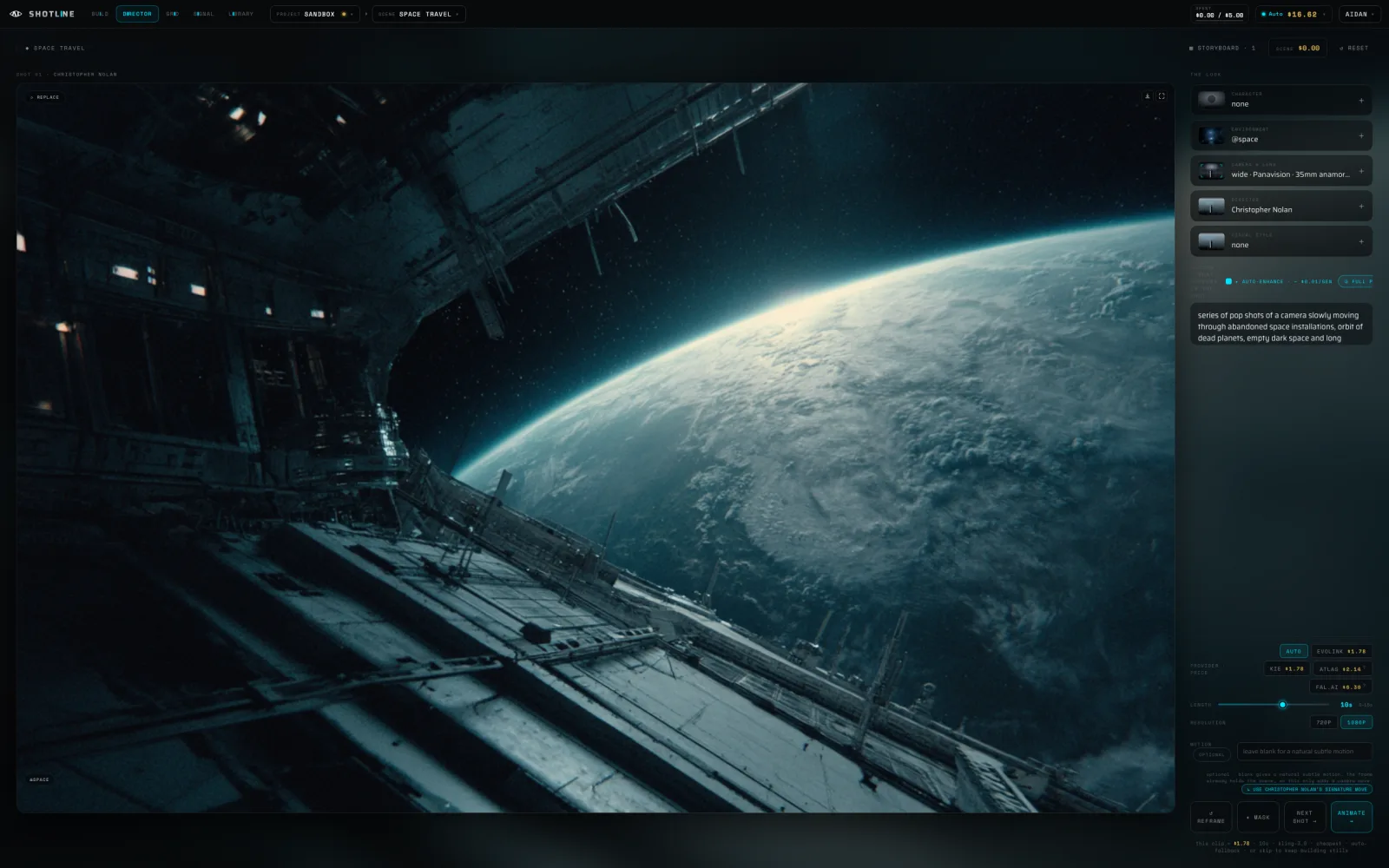Click the scene prompt text box
The image size is (1389, 868).
point(1281,324)
